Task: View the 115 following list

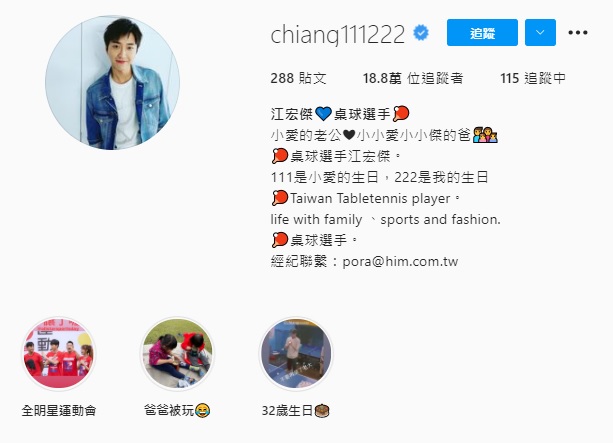Action: 533,78
